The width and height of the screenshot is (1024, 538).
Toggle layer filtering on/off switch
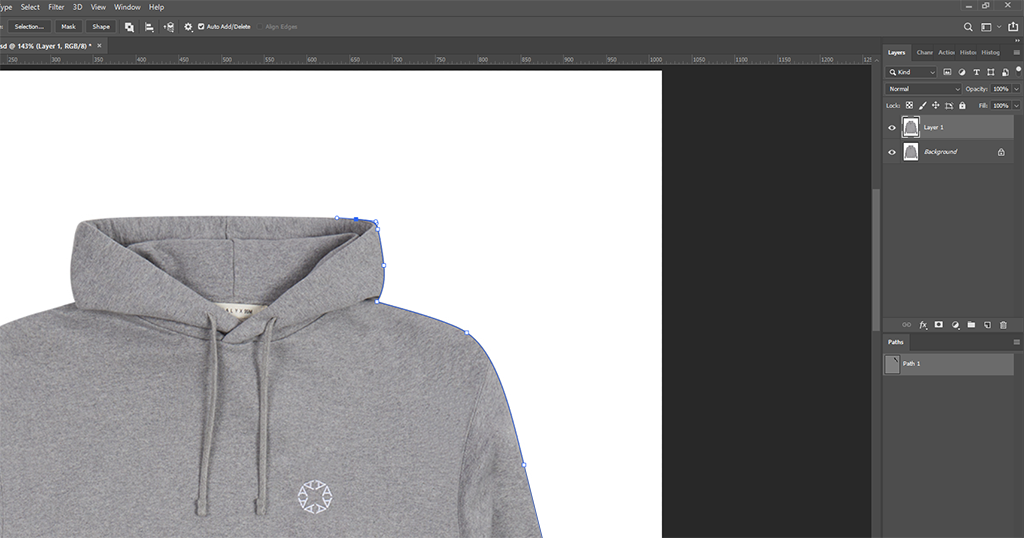click(x=1018, y=69)
